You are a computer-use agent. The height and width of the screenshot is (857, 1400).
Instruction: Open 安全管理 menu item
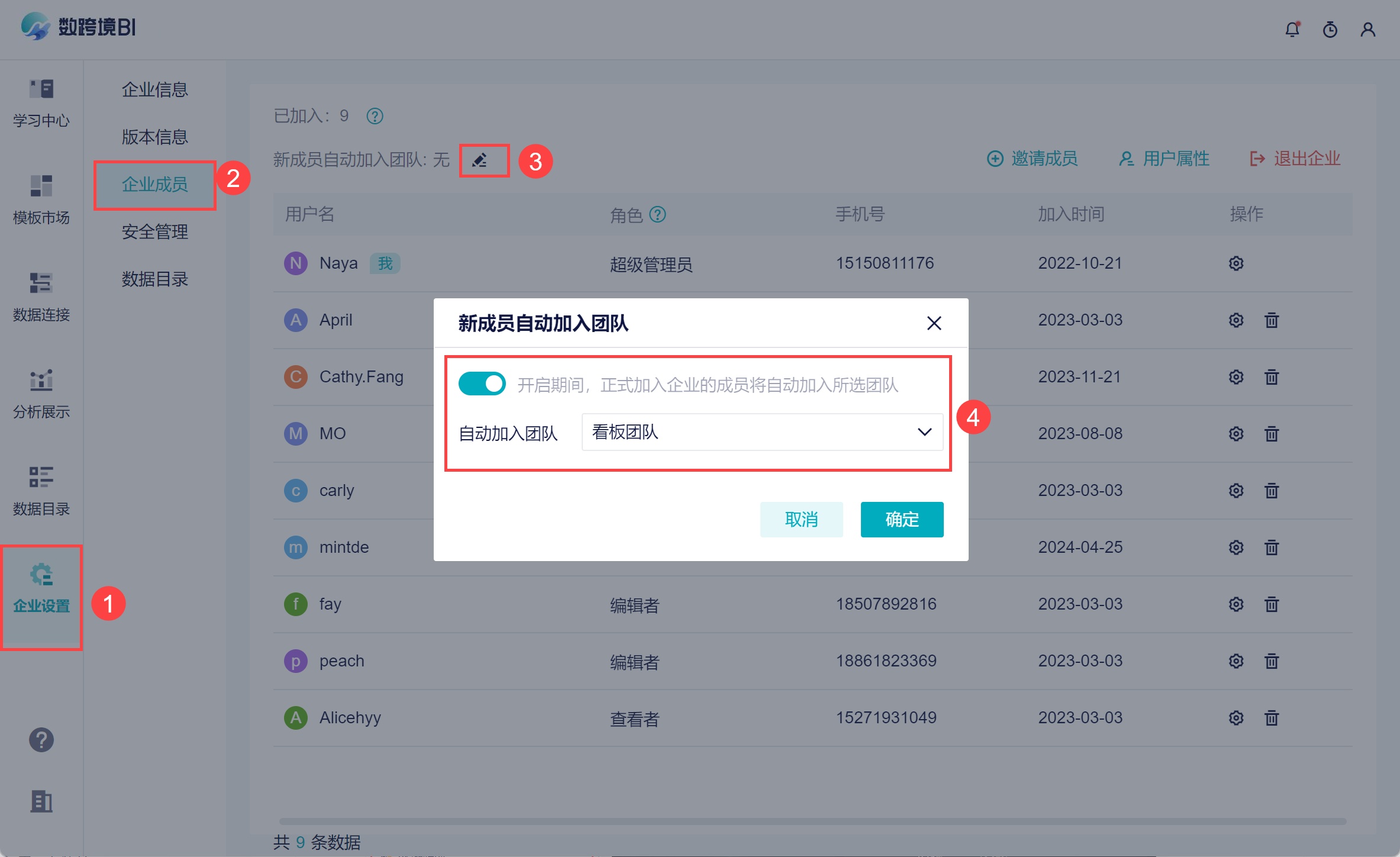coord(155,231)
